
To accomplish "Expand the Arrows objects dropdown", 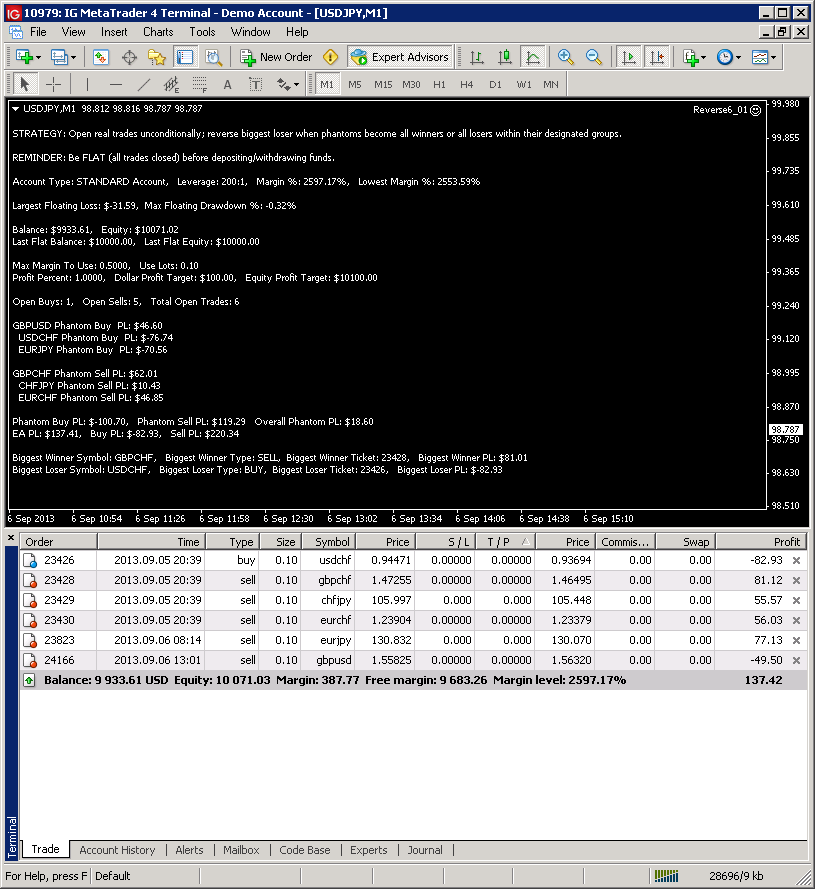I will point(297,85).
